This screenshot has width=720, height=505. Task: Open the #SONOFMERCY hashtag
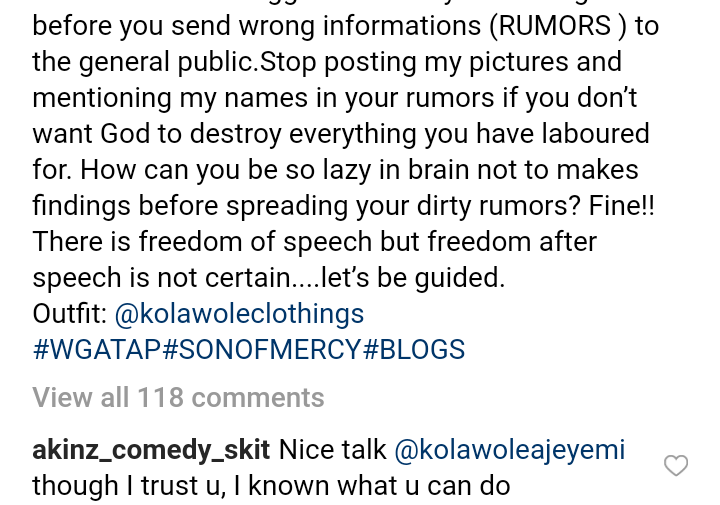pyautogui.click(x=262, y=349)
